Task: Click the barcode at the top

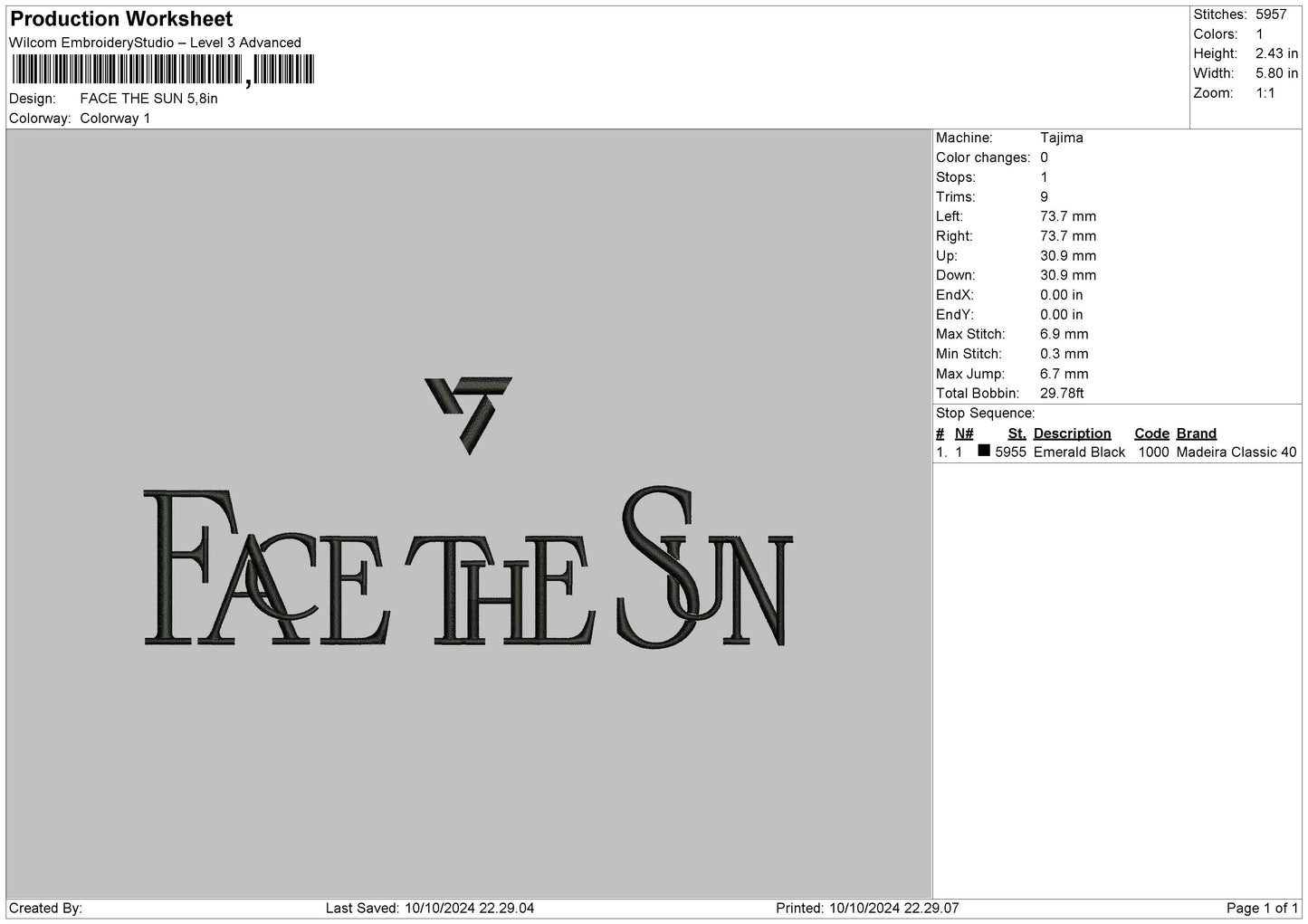Action: 163,71
